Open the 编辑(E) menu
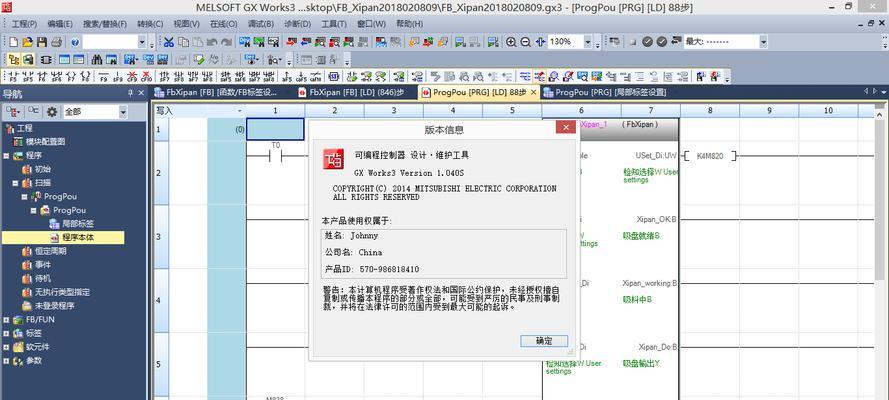The image size is (889, 400). pyautogui.click(x=60, y=24)
